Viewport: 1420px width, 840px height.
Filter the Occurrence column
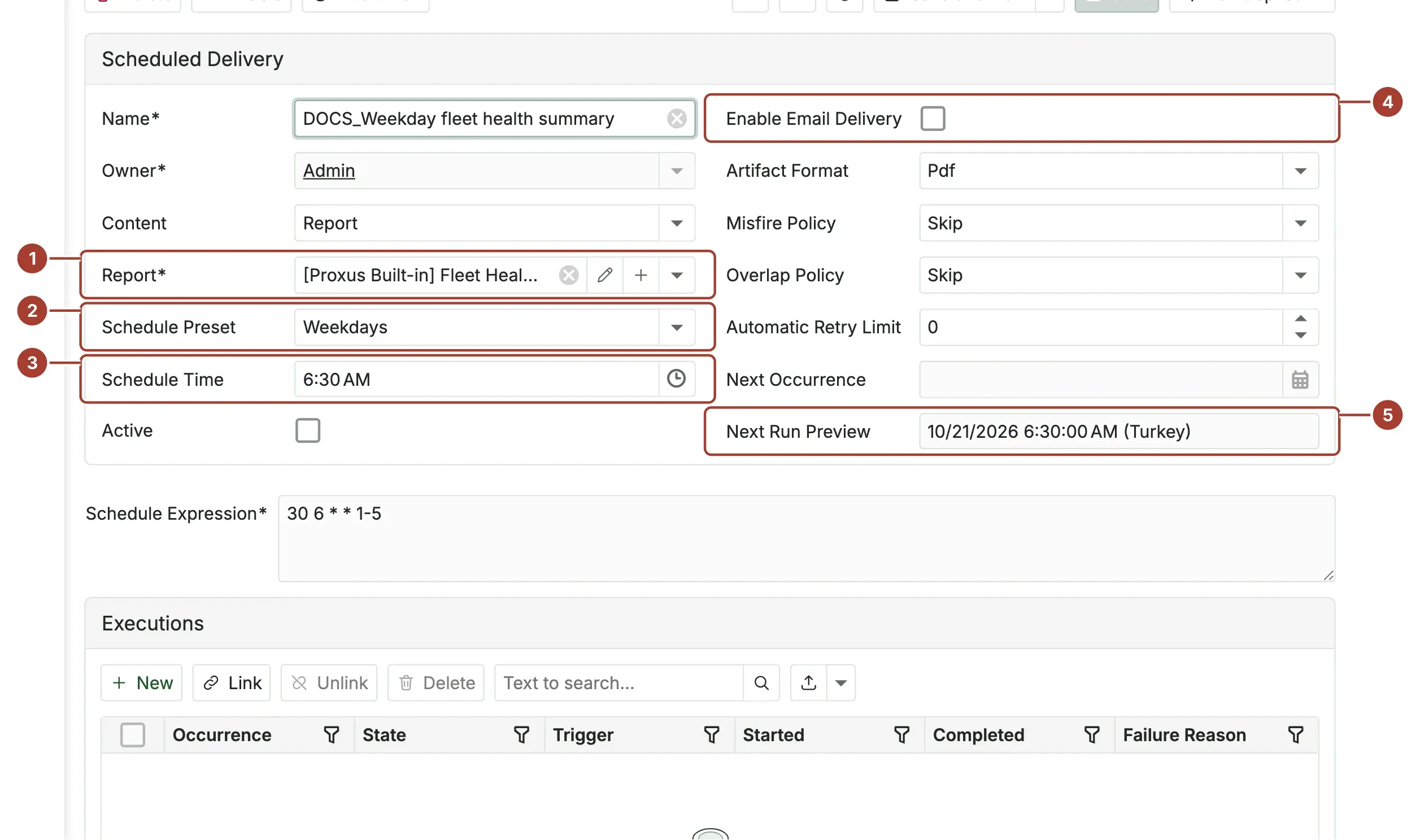tap(332, 735)
